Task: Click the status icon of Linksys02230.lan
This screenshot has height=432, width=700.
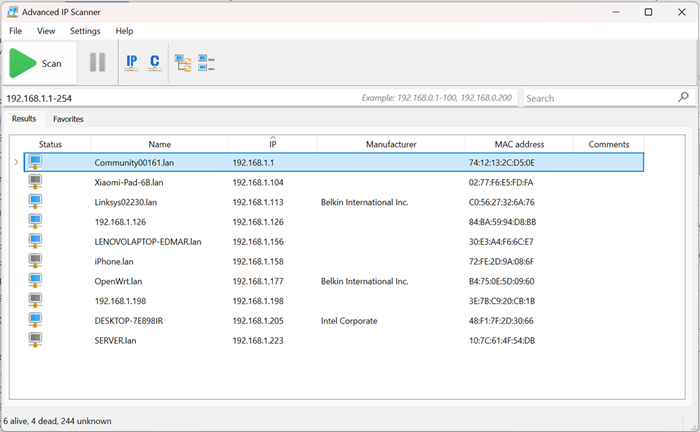Action: click(x=35, y=201)
